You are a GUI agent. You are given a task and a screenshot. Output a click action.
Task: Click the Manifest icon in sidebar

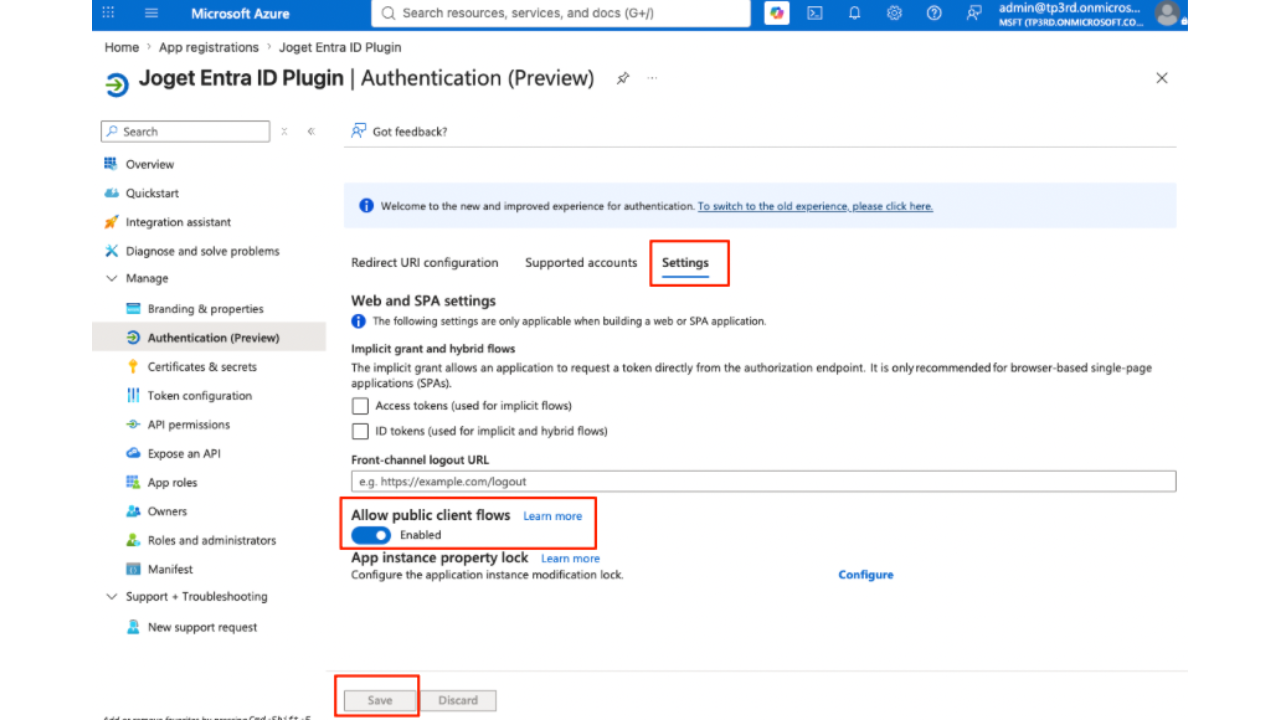click(x=133, y=569)
